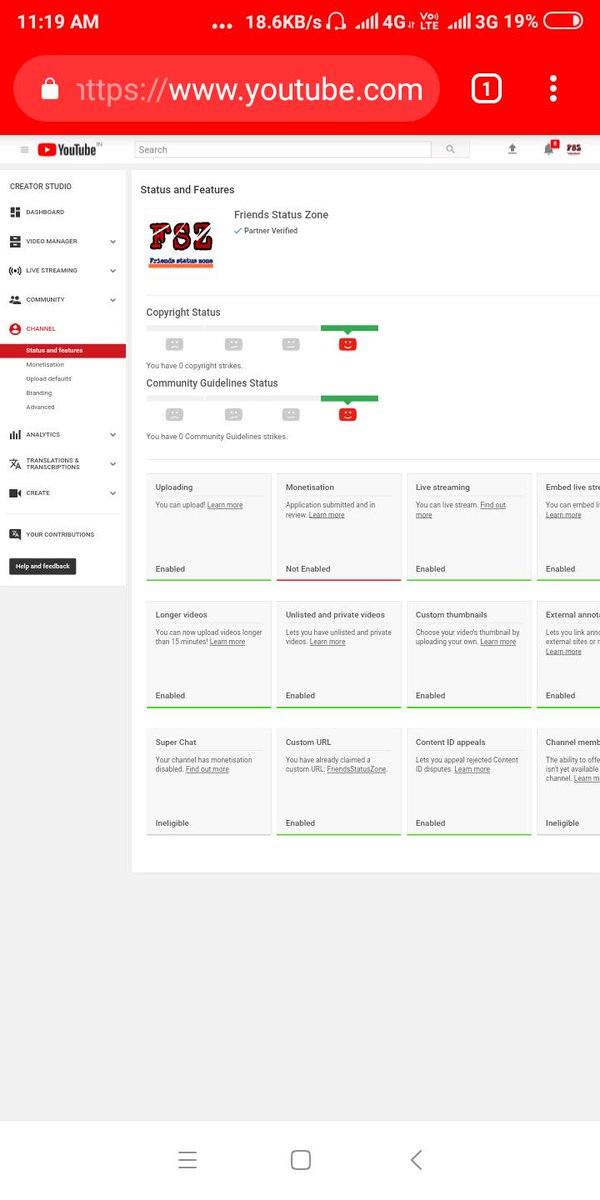Click the Channel person icon

(15, 329)
